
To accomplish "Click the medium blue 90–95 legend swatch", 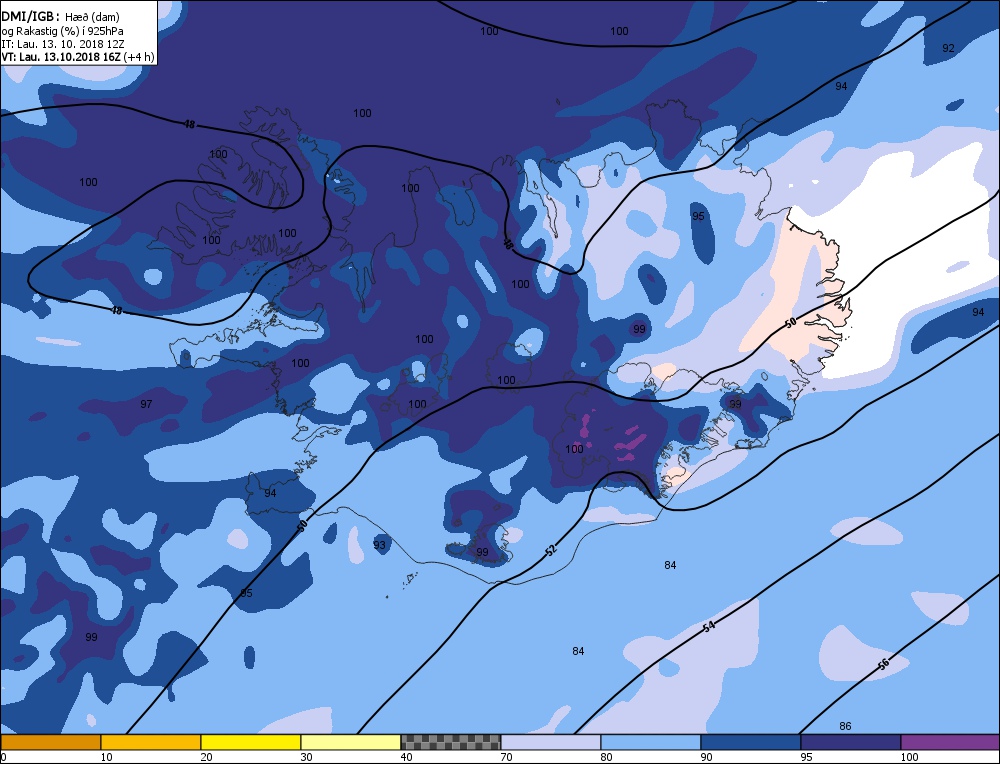I will [x=751, y=742].
